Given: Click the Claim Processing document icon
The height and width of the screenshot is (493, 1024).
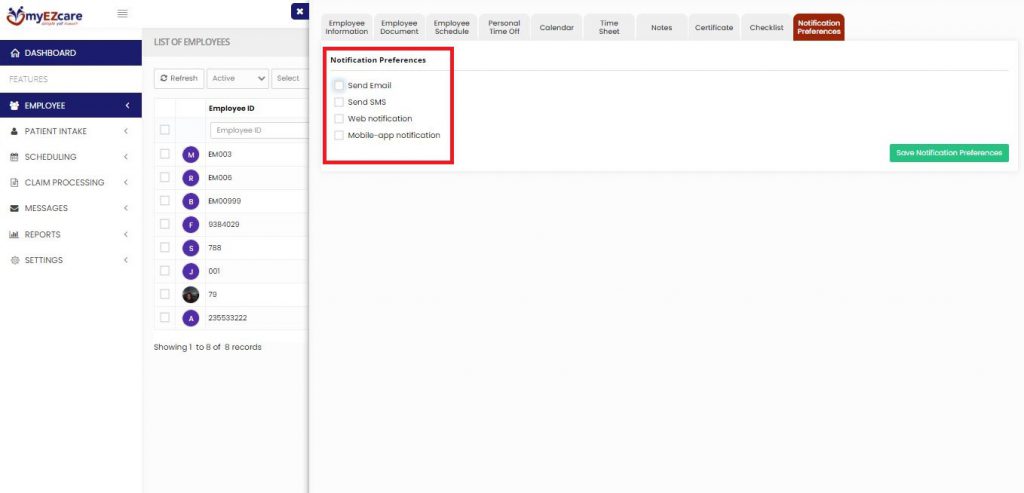Looking at the screenshot, I should click(x=14, y=183).
